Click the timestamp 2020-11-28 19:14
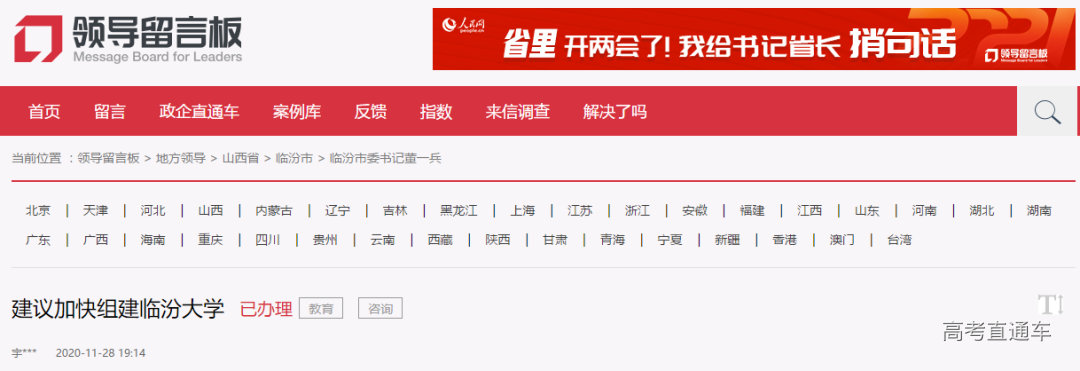The image size is (1080, 371). click(x=101, y=353)
